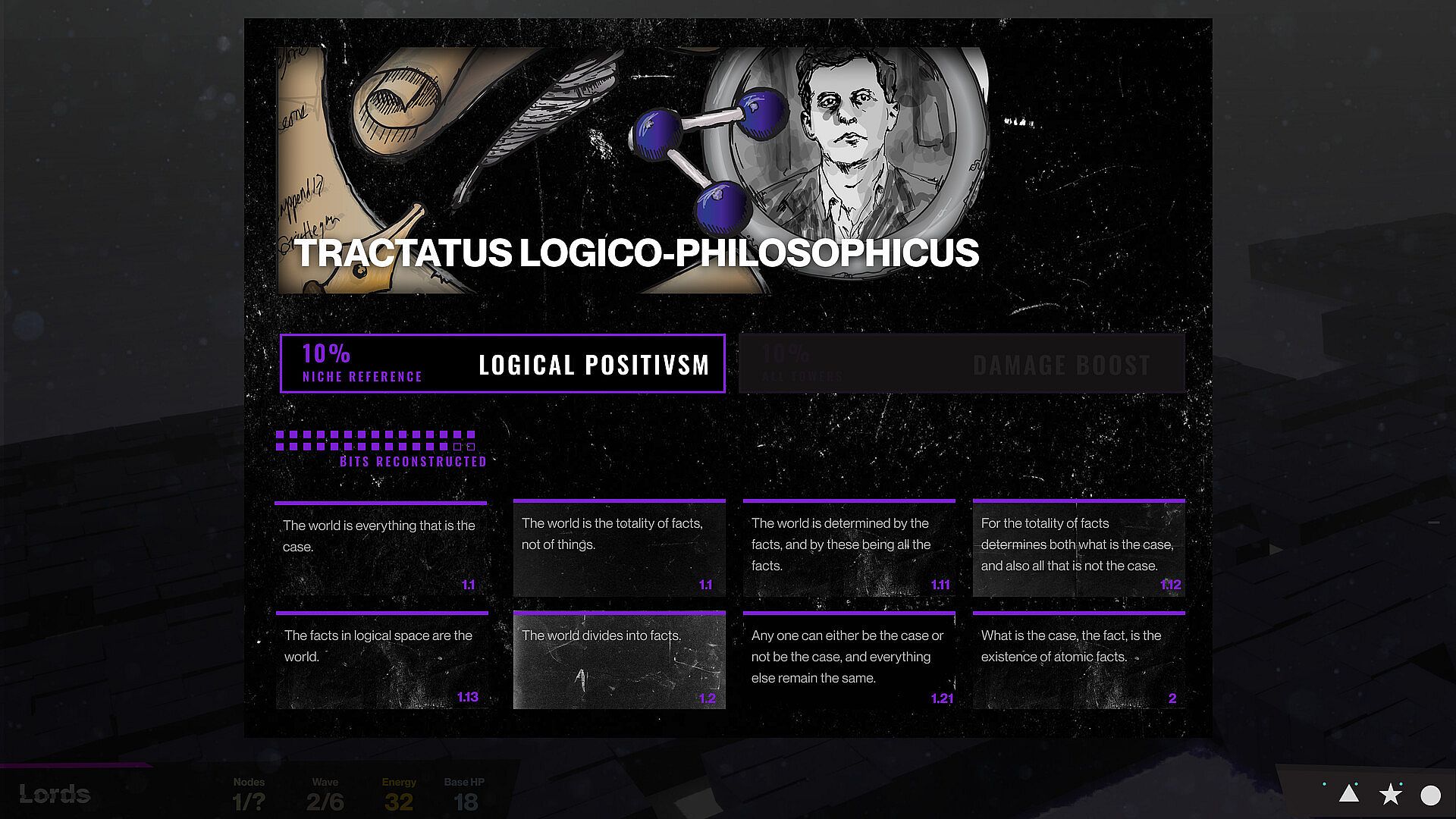Click the Tractatus Logico-Philosophicus title

tap(636, 253)
